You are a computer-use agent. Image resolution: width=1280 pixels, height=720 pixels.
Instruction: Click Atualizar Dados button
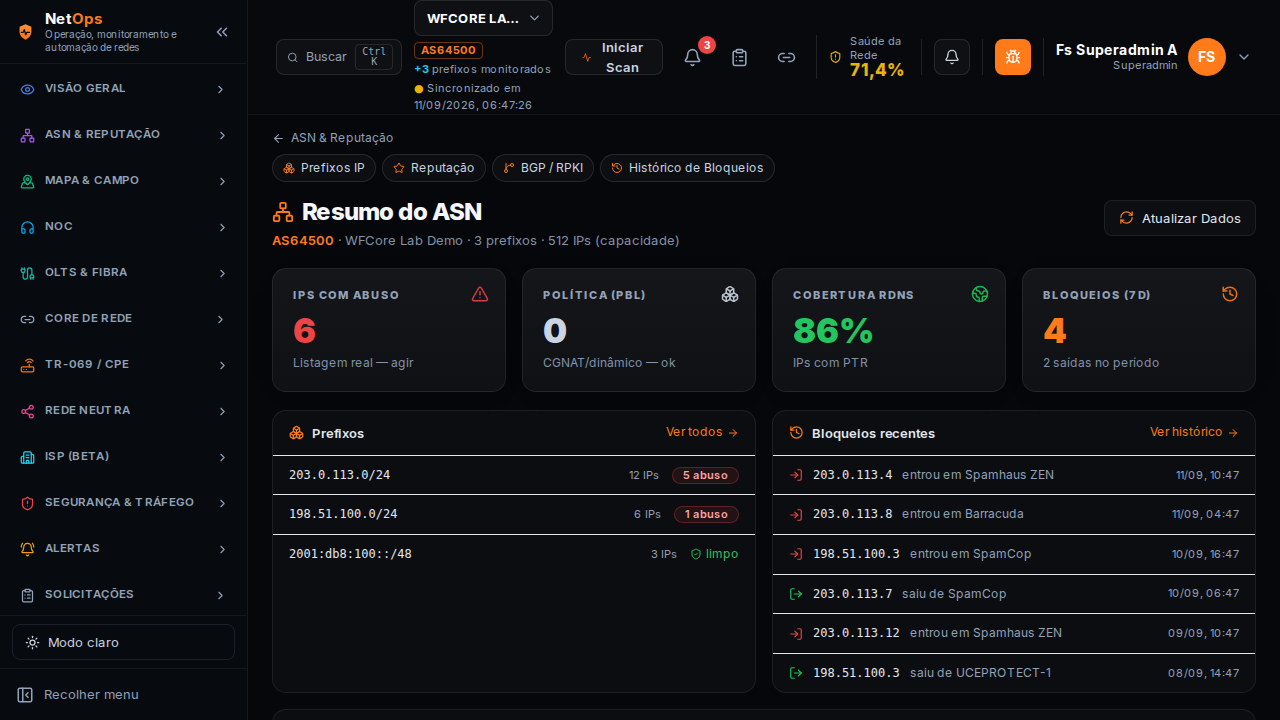point(1180,218)
